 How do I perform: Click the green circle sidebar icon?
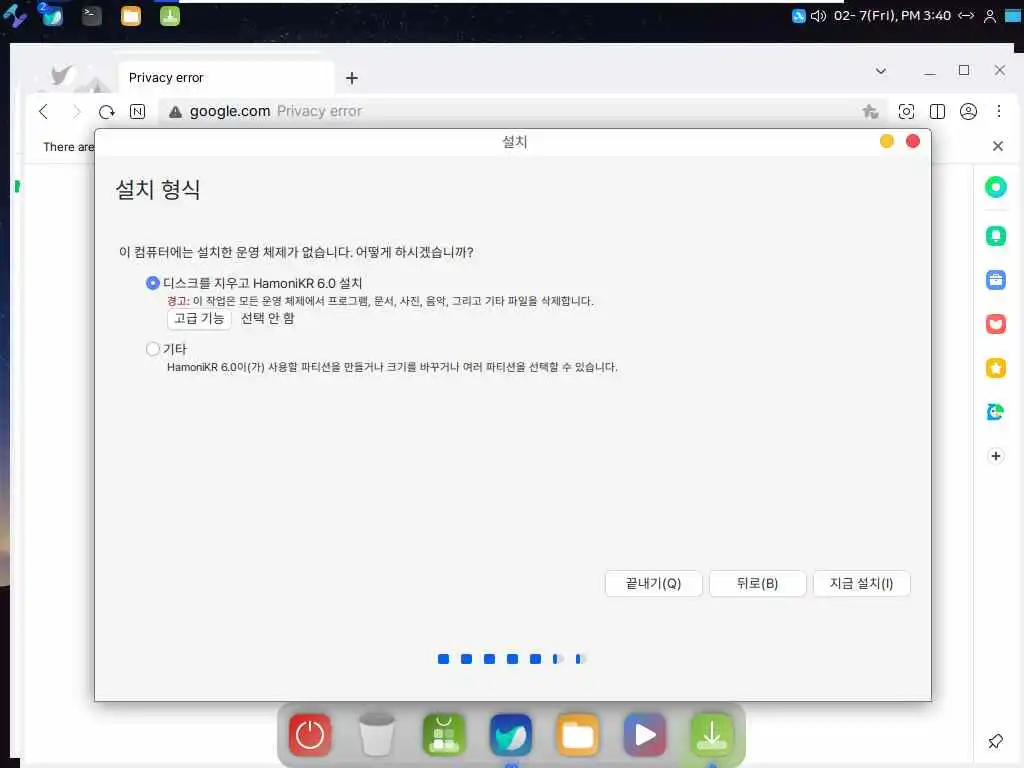click(x=995, y=187)
